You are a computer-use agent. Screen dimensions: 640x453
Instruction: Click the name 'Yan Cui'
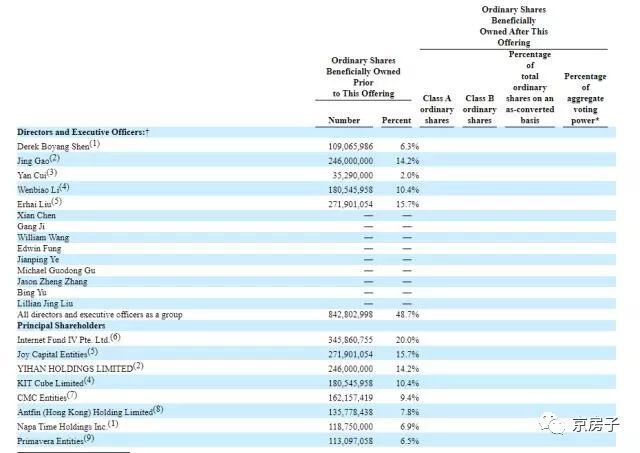coord(32,175)
